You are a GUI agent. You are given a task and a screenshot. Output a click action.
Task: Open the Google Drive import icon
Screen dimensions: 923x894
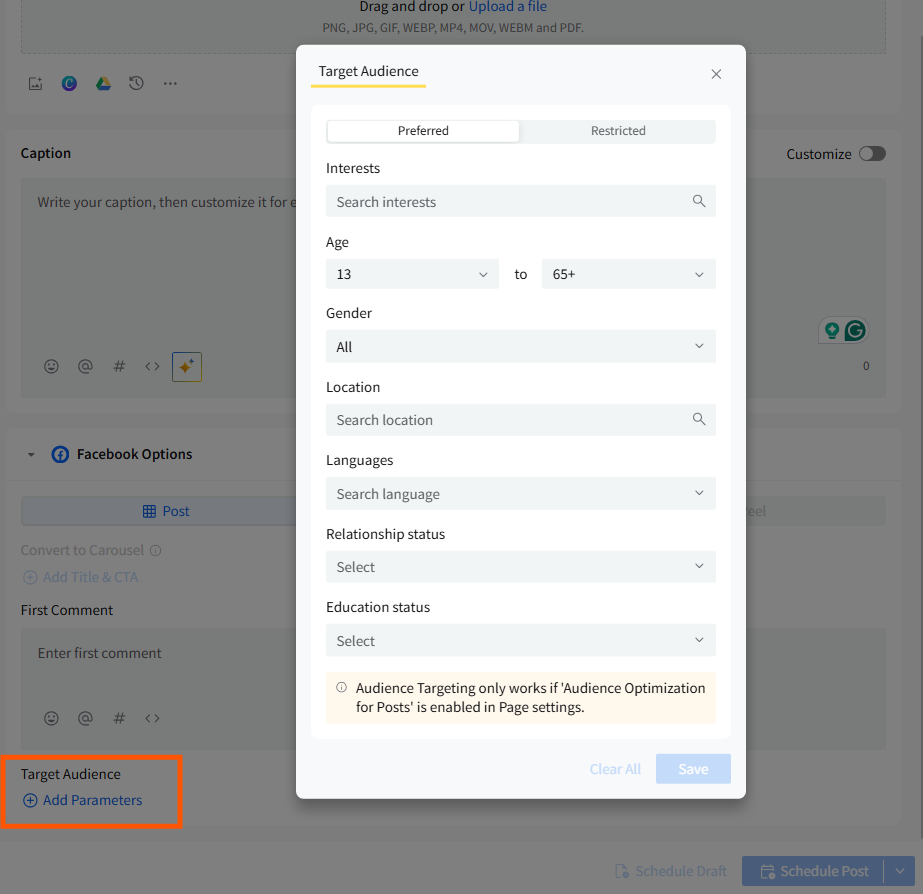(x=103, y=84)
